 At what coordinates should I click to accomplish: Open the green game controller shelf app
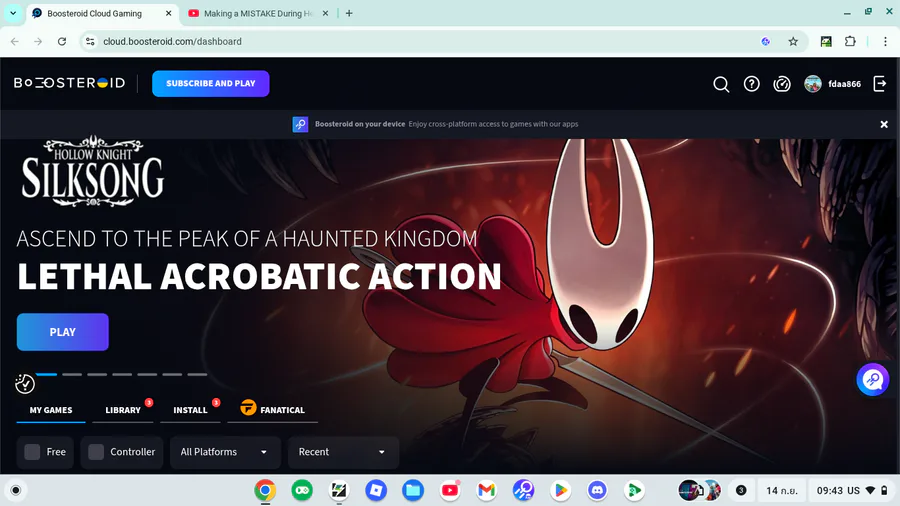[302, 491]
